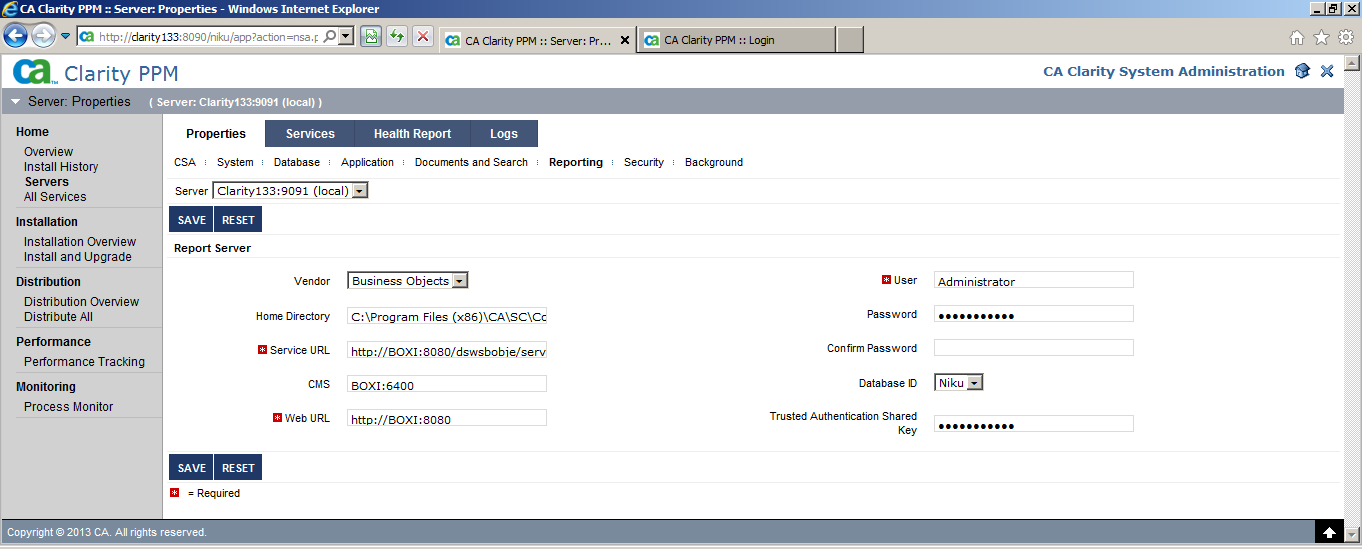Screen dimensions: 1362x549
Task: Click the bottom SAVE button
Action: coord(191,468)
